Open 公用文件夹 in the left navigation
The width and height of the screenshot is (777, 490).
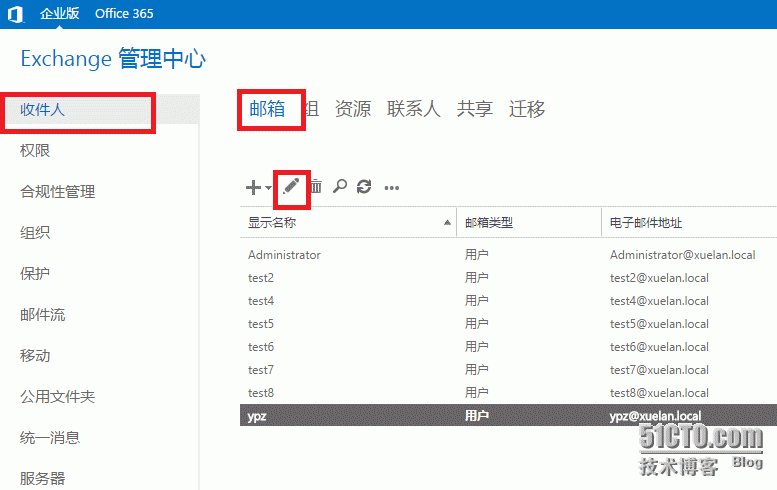coord(57,396)
